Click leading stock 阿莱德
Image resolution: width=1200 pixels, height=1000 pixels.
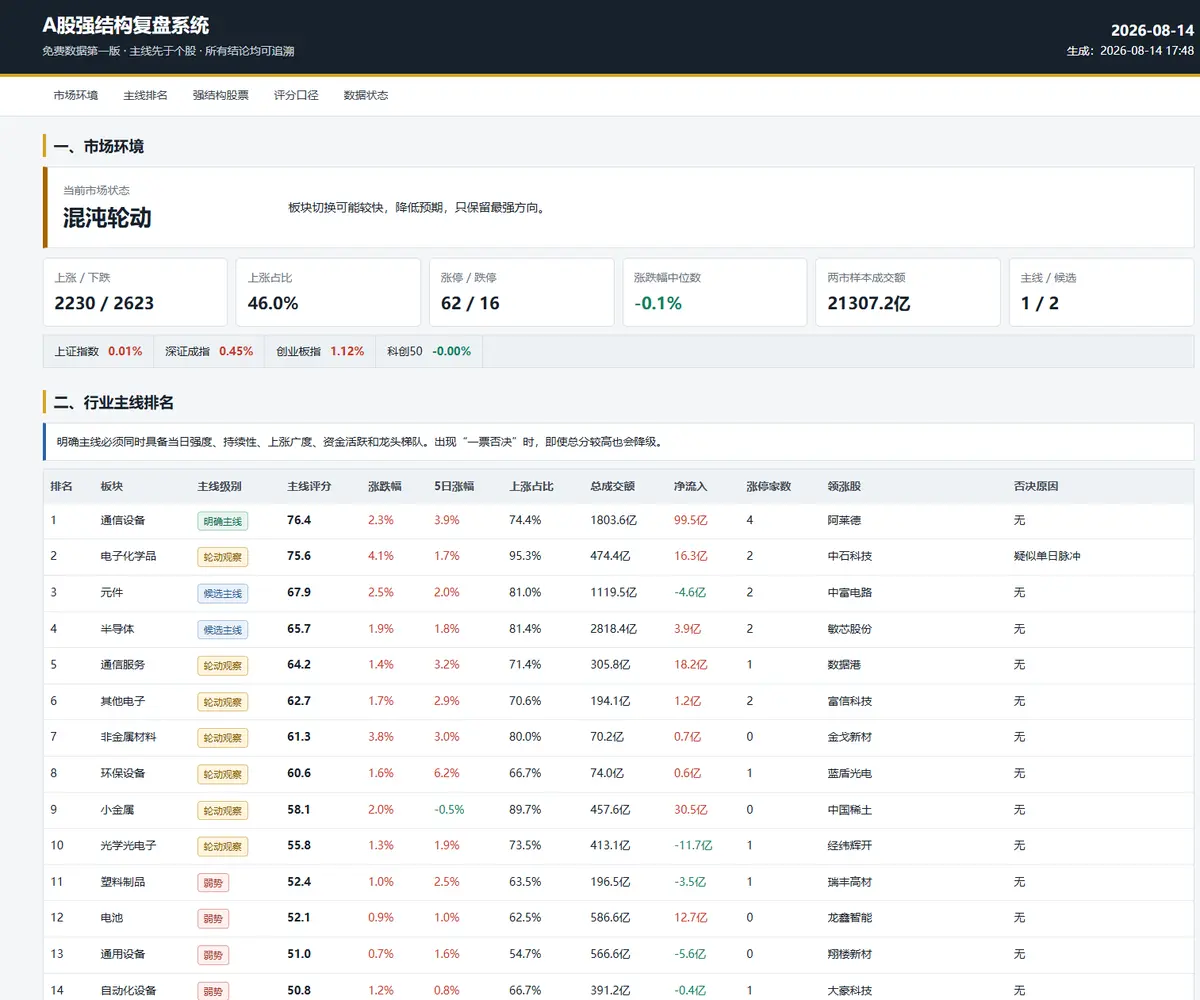click(845, 520)
